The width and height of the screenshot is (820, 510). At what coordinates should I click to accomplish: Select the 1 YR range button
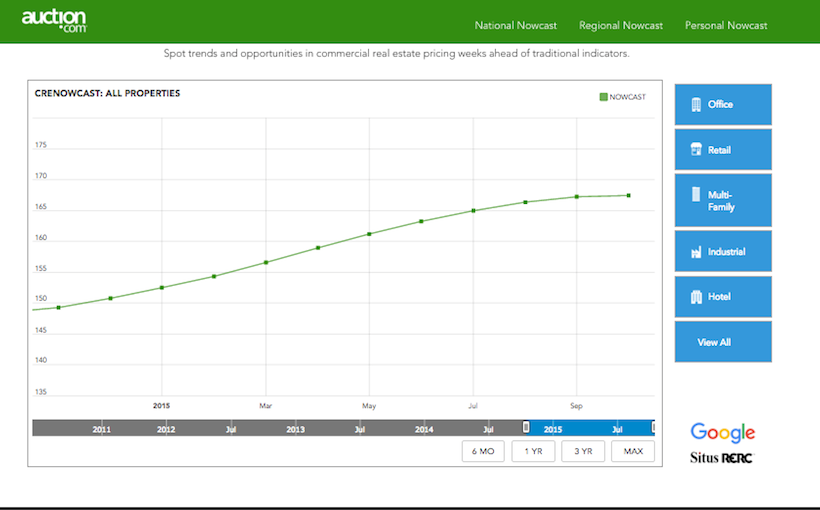(533, 451)
